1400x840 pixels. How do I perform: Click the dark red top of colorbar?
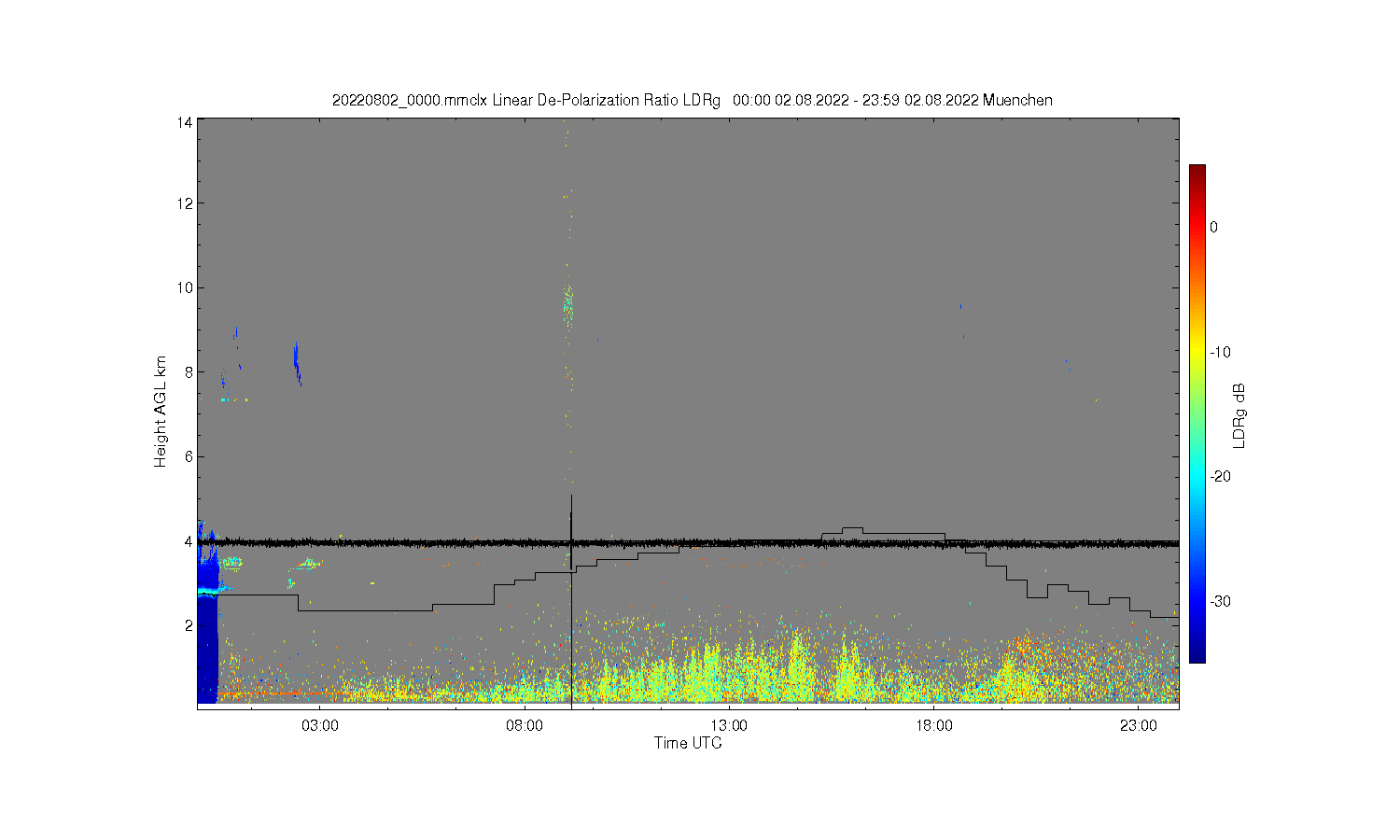point(1197,170)
